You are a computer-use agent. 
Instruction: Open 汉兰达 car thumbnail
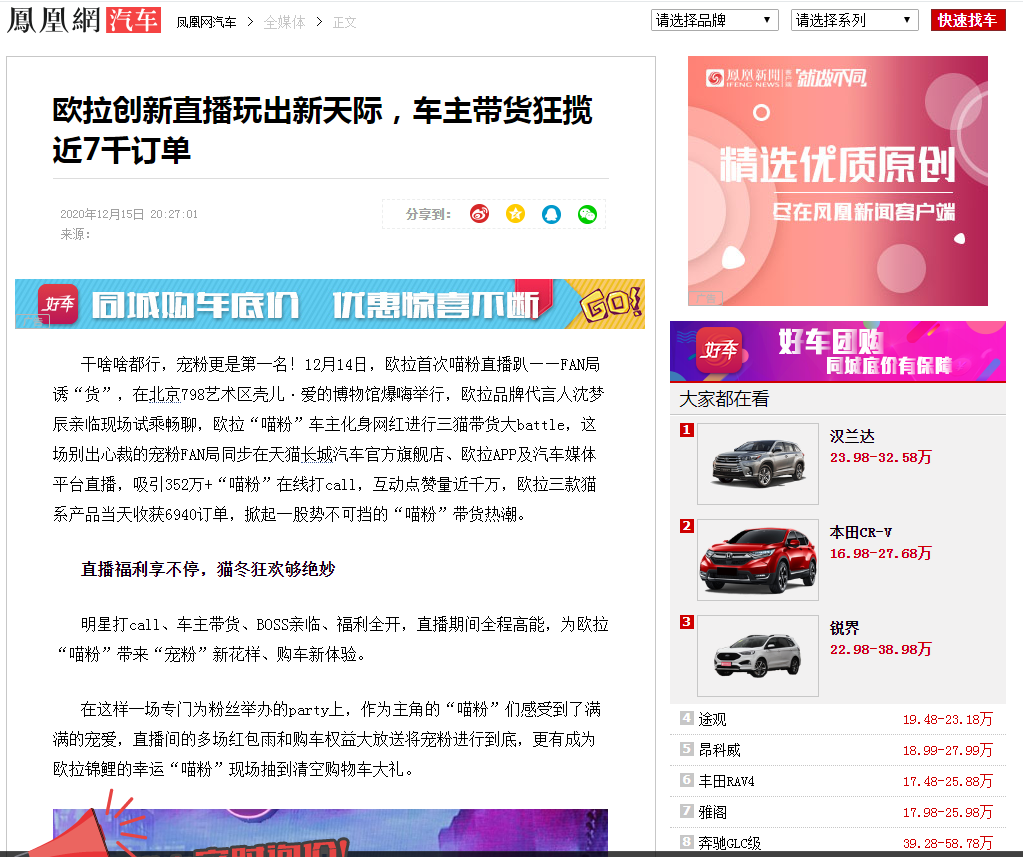click(757, 464)
